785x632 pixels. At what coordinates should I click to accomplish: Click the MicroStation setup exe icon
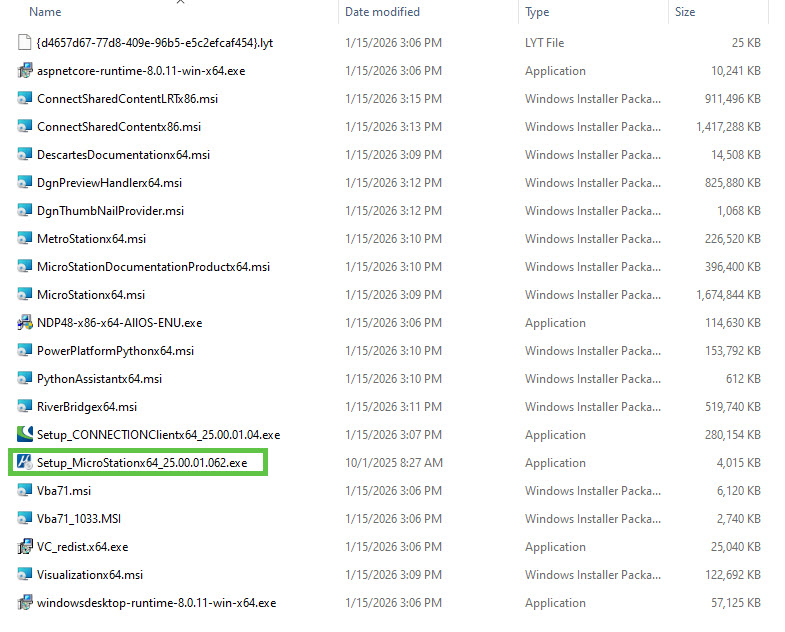click(25, 462)
